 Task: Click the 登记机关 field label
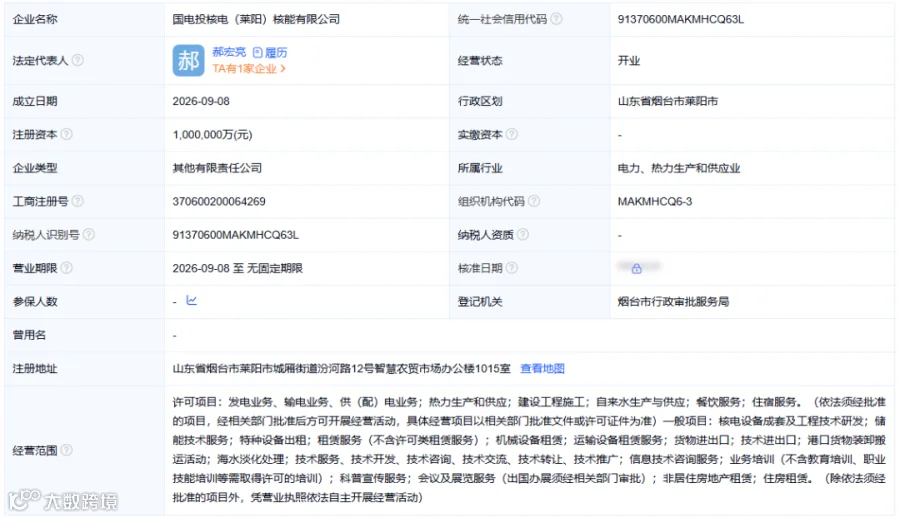pos(480,301)
